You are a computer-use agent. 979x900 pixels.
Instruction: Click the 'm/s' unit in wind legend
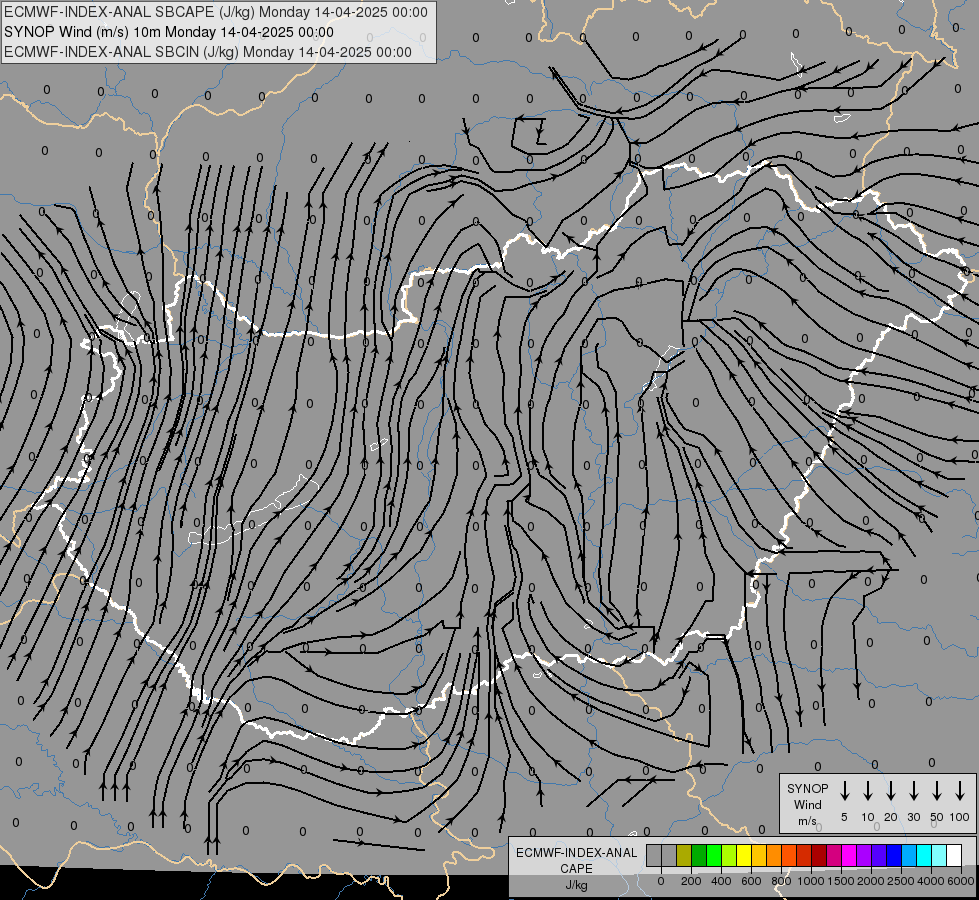[807, 821]
